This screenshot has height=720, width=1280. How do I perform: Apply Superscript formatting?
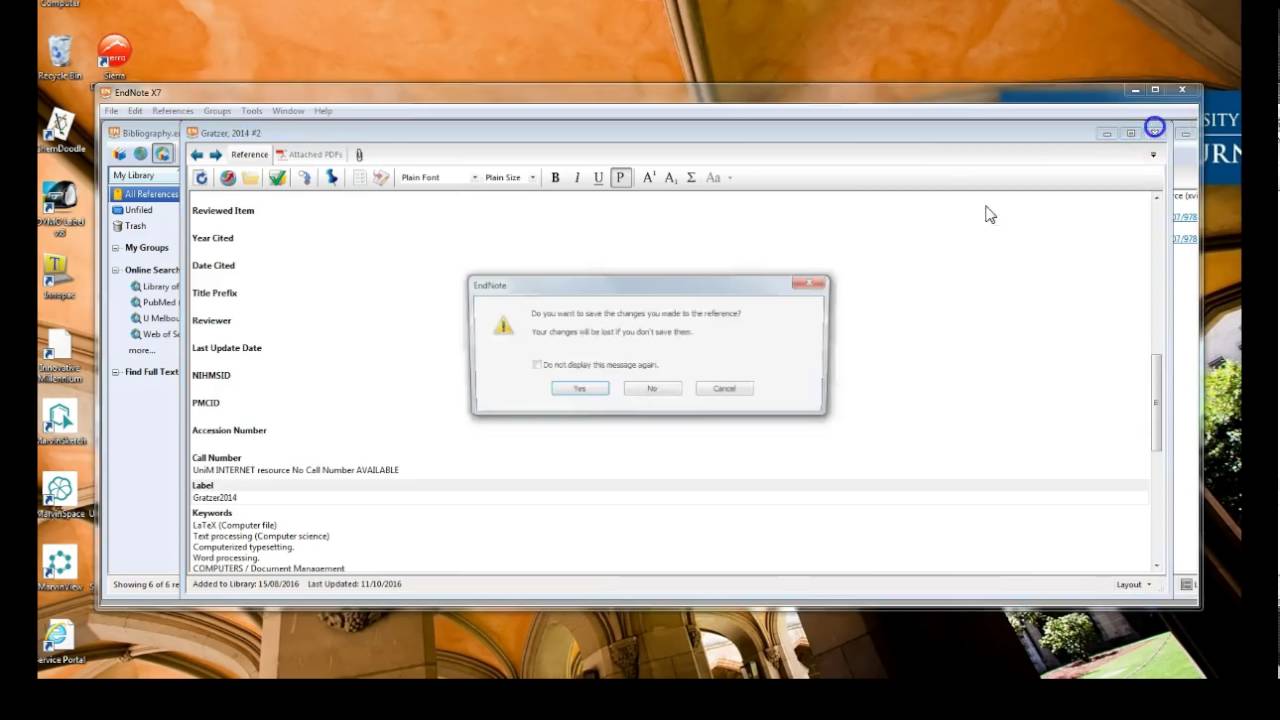pos(648,178)
